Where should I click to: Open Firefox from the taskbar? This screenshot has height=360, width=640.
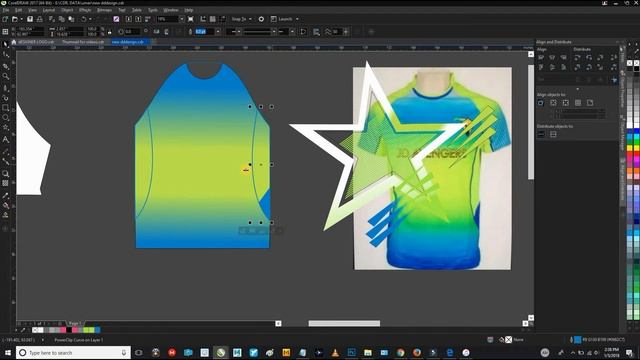click(417, 353)
